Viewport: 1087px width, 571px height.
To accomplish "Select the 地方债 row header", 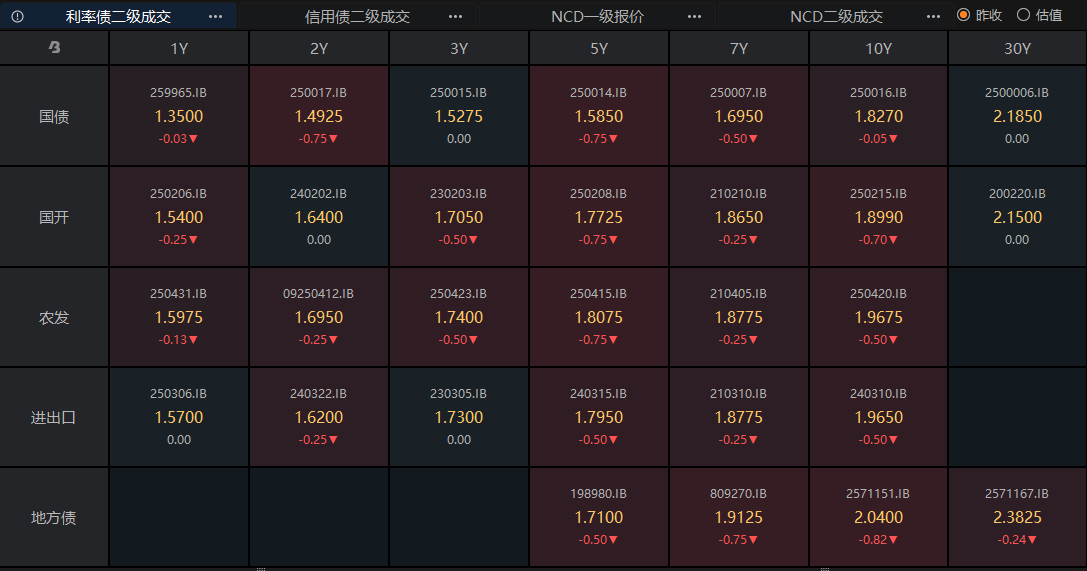I will [54, 518].
